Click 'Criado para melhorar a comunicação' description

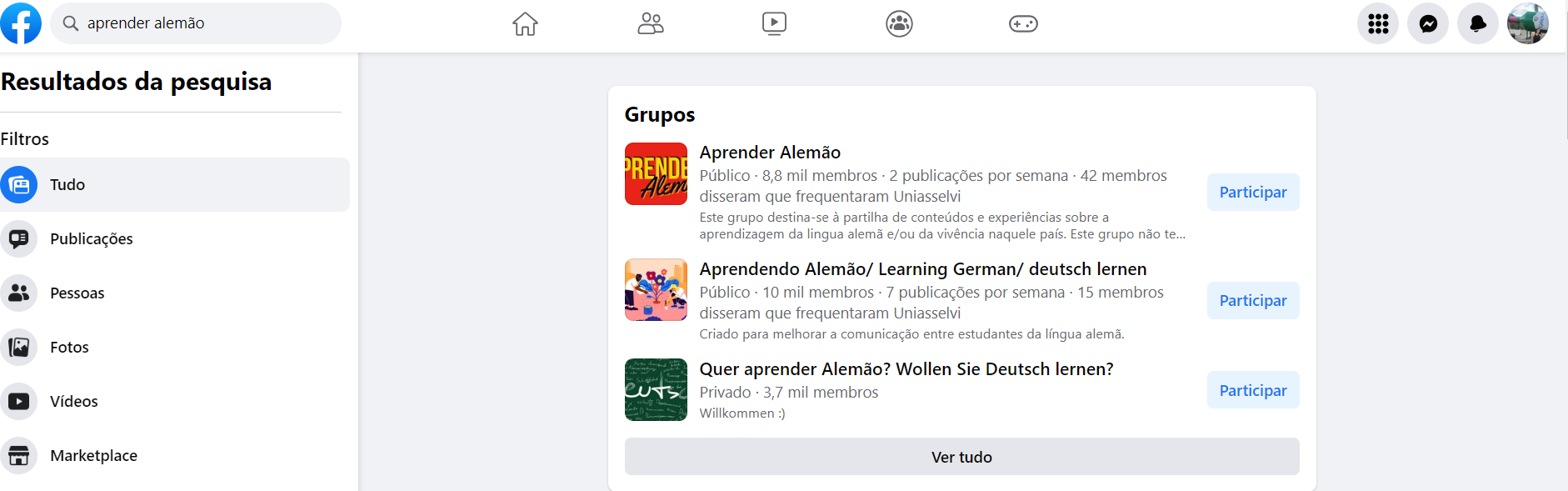tap(911, 334)
